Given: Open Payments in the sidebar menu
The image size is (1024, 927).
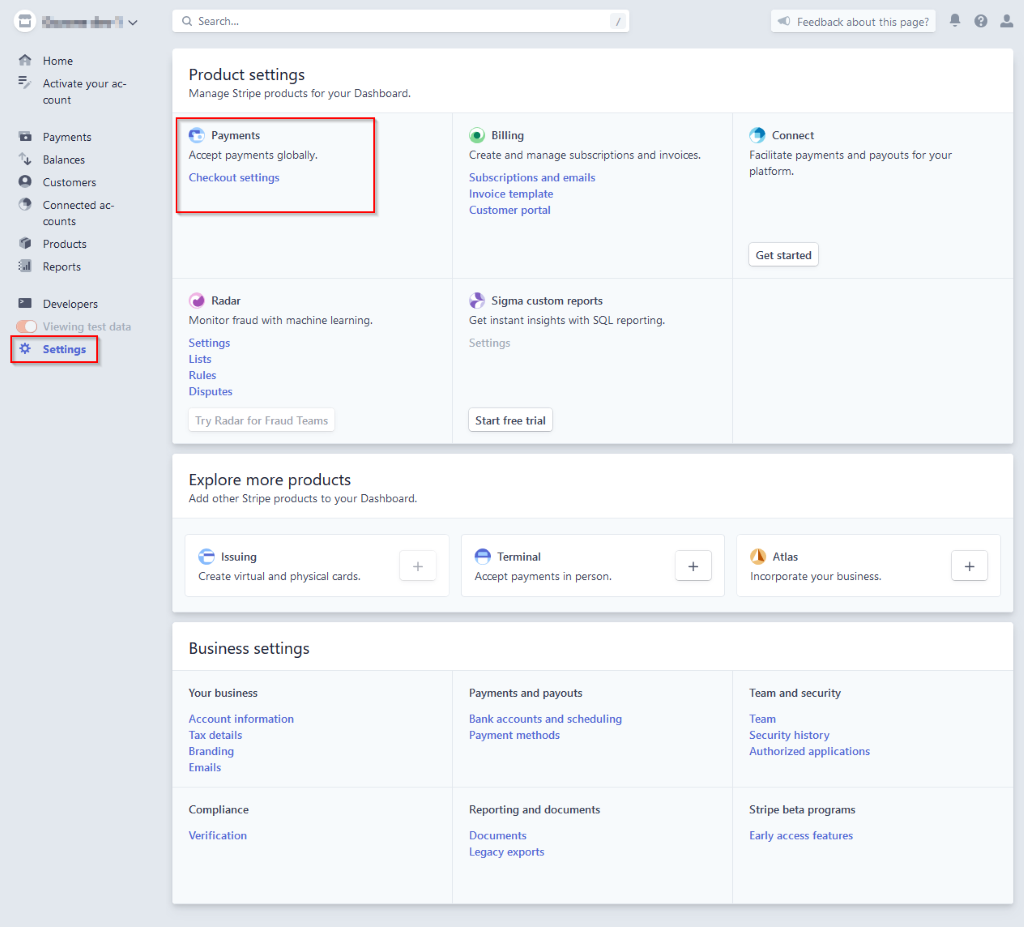Looking at the screenshot, I should point(67,137).
